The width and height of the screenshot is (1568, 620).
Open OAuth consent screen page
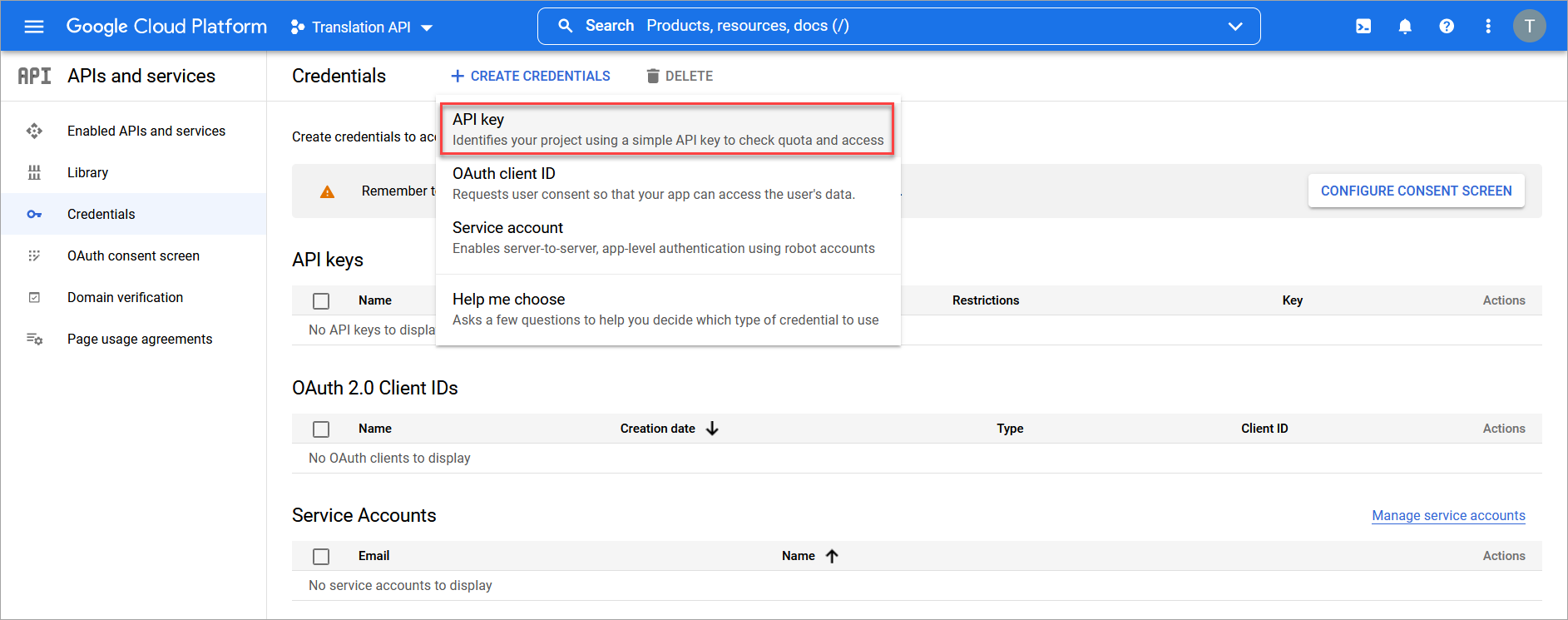click(x=133, y=255)
